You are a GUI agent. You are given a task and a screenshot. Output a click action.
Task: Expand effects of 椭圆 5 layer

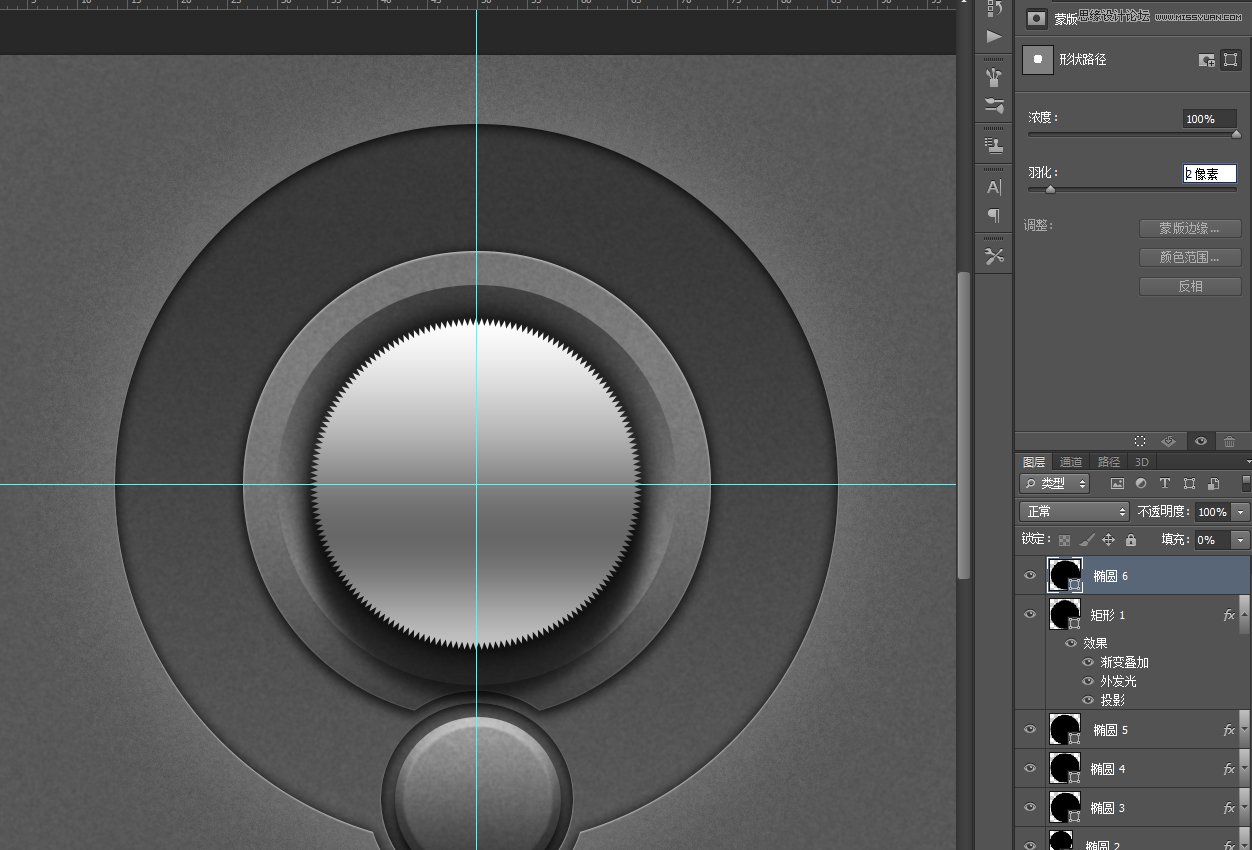coord(1244,730)
